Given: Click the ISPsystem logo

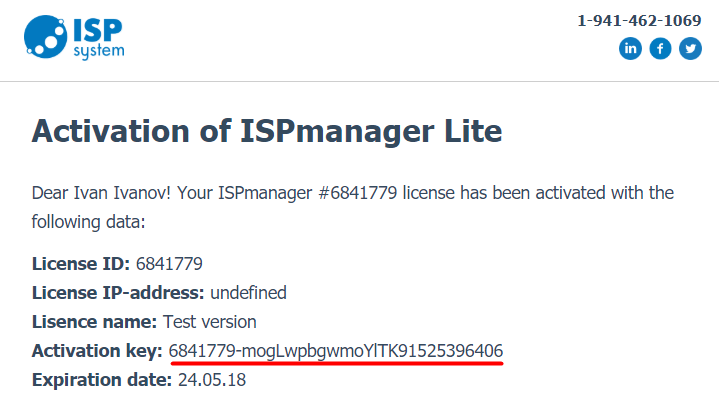Looking at the screenshot, I should point(74,38).
